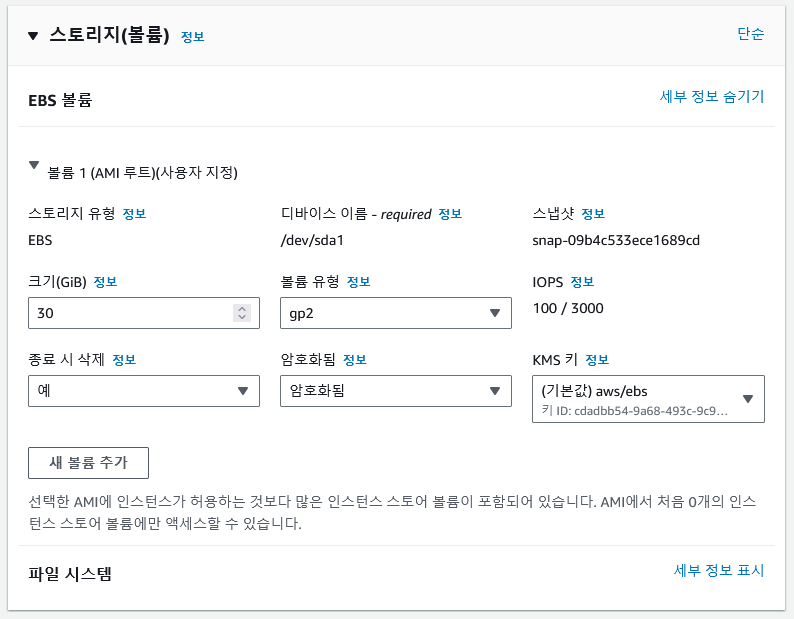
Task: Open 정보 link for 스냅샷
Action: (x=593, y=214)
